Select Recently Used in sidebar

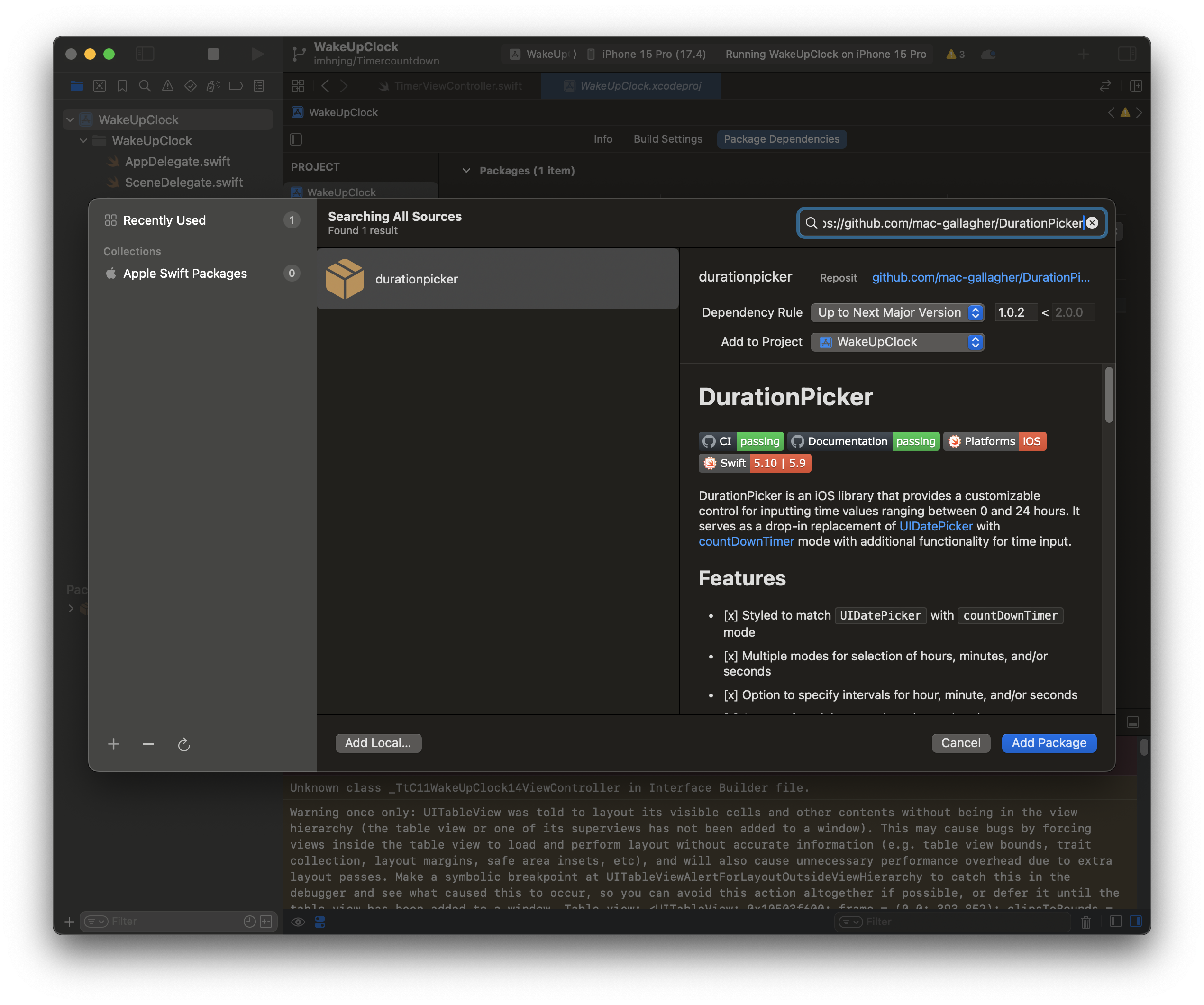202,220
